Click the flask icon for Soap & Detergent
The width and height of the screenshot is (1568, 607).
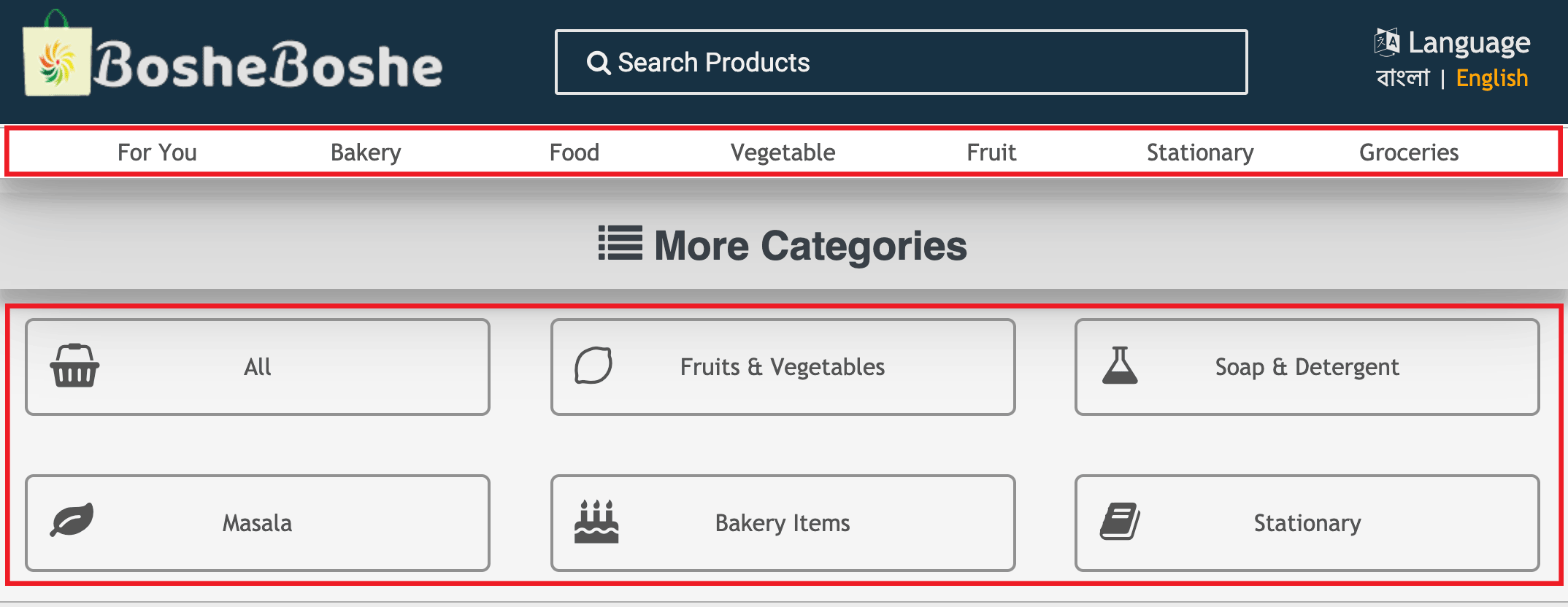(1120, 366)
